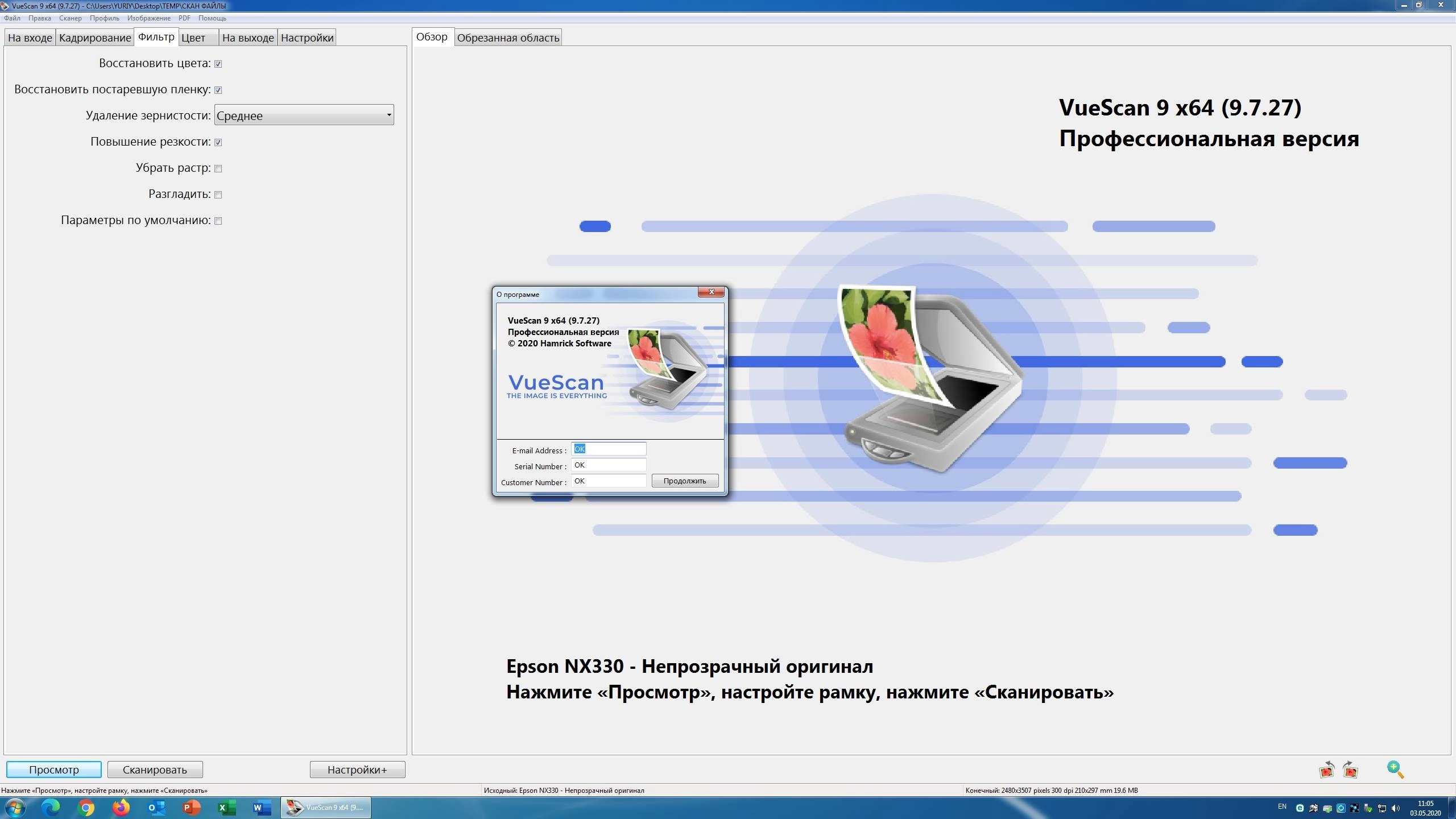The width and height of the screenshot is (1456, 819).
Task: Disable Повышение резкости checkbox
Action: coord(218,142)
